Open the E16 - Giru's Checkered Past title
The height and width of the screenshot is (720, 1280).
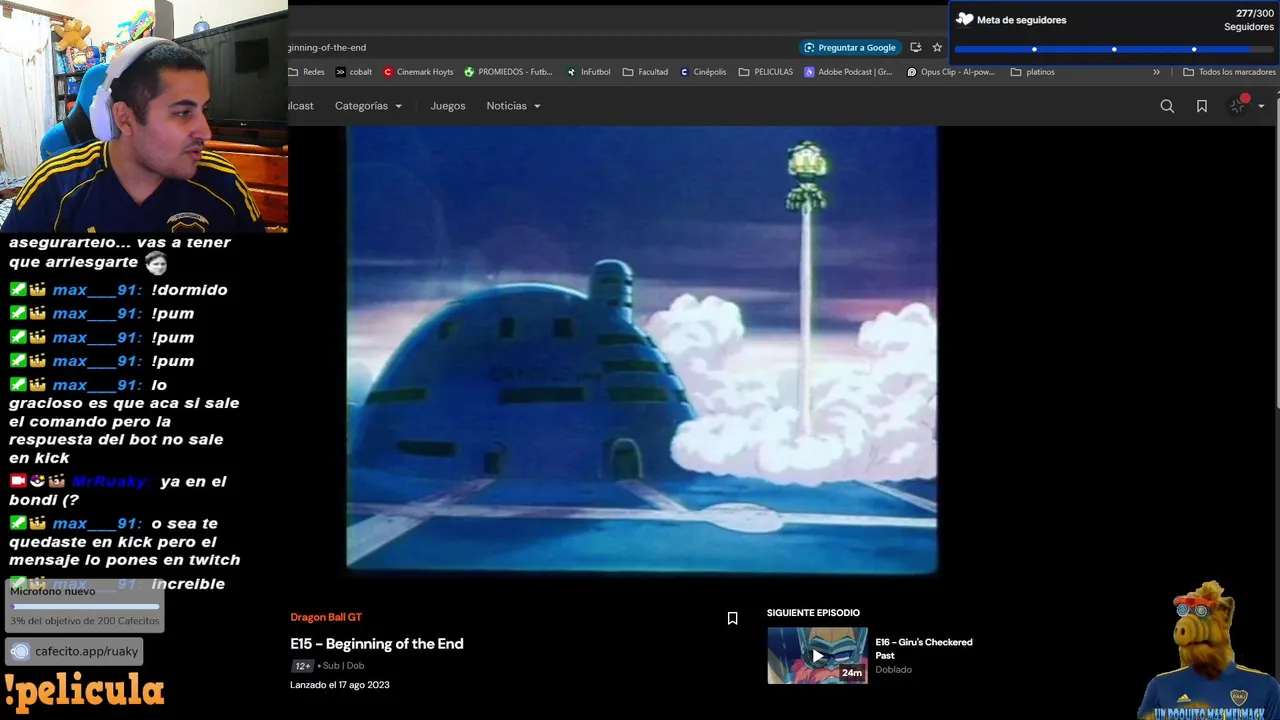coord(924,649)
